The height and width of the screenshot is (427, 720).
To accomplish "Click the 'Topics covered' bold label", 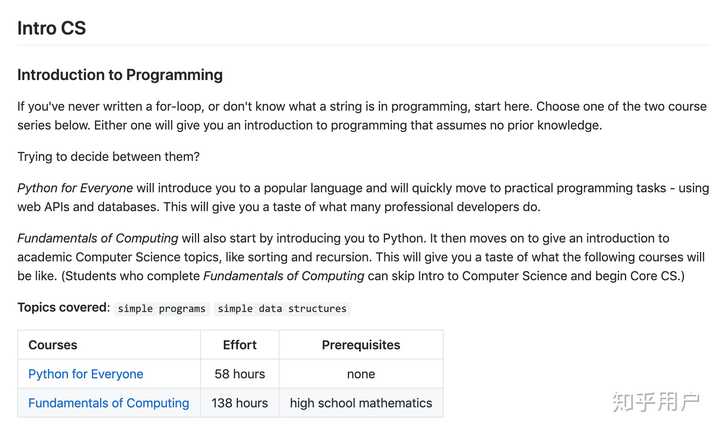I will (62, 308).
